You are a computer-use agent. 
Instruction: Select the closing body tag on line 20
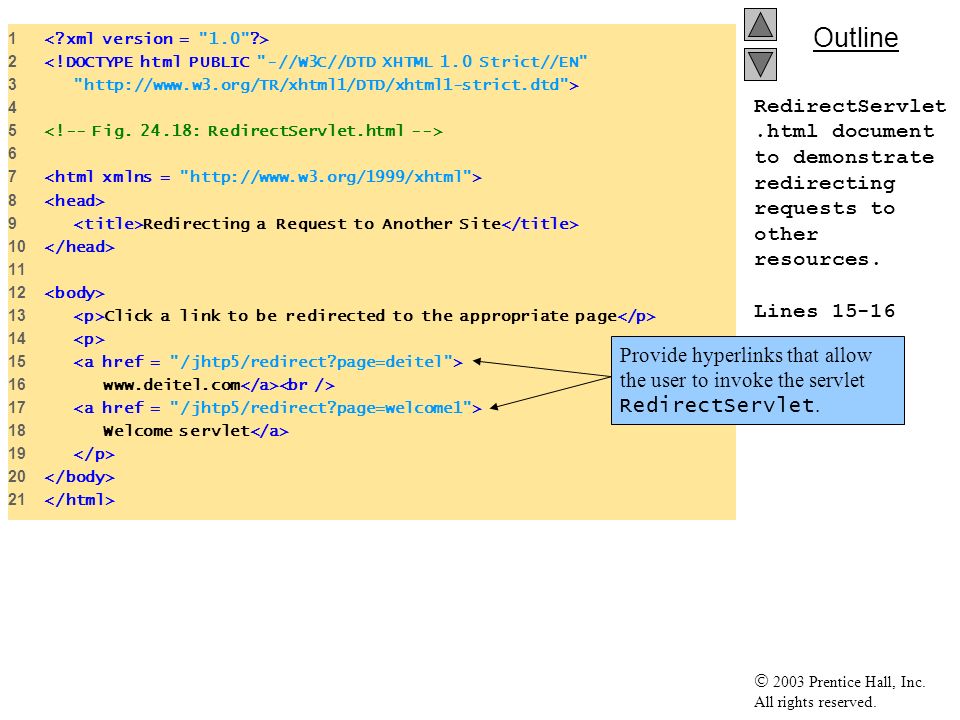79,477
